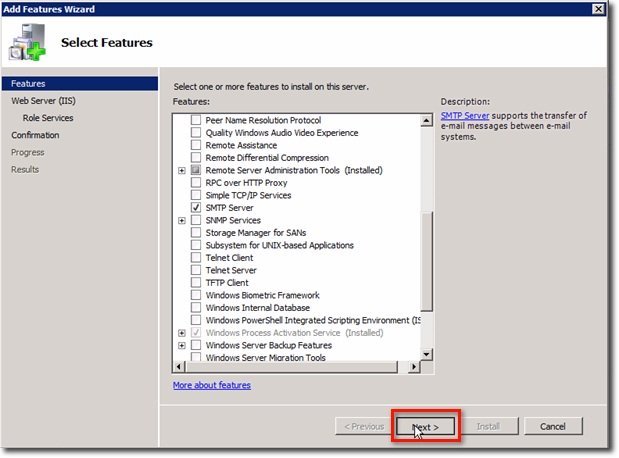This screenshot has height=458, width=619.
Task: Expand Windows Server Backup Features node
Action: point(182,345)
